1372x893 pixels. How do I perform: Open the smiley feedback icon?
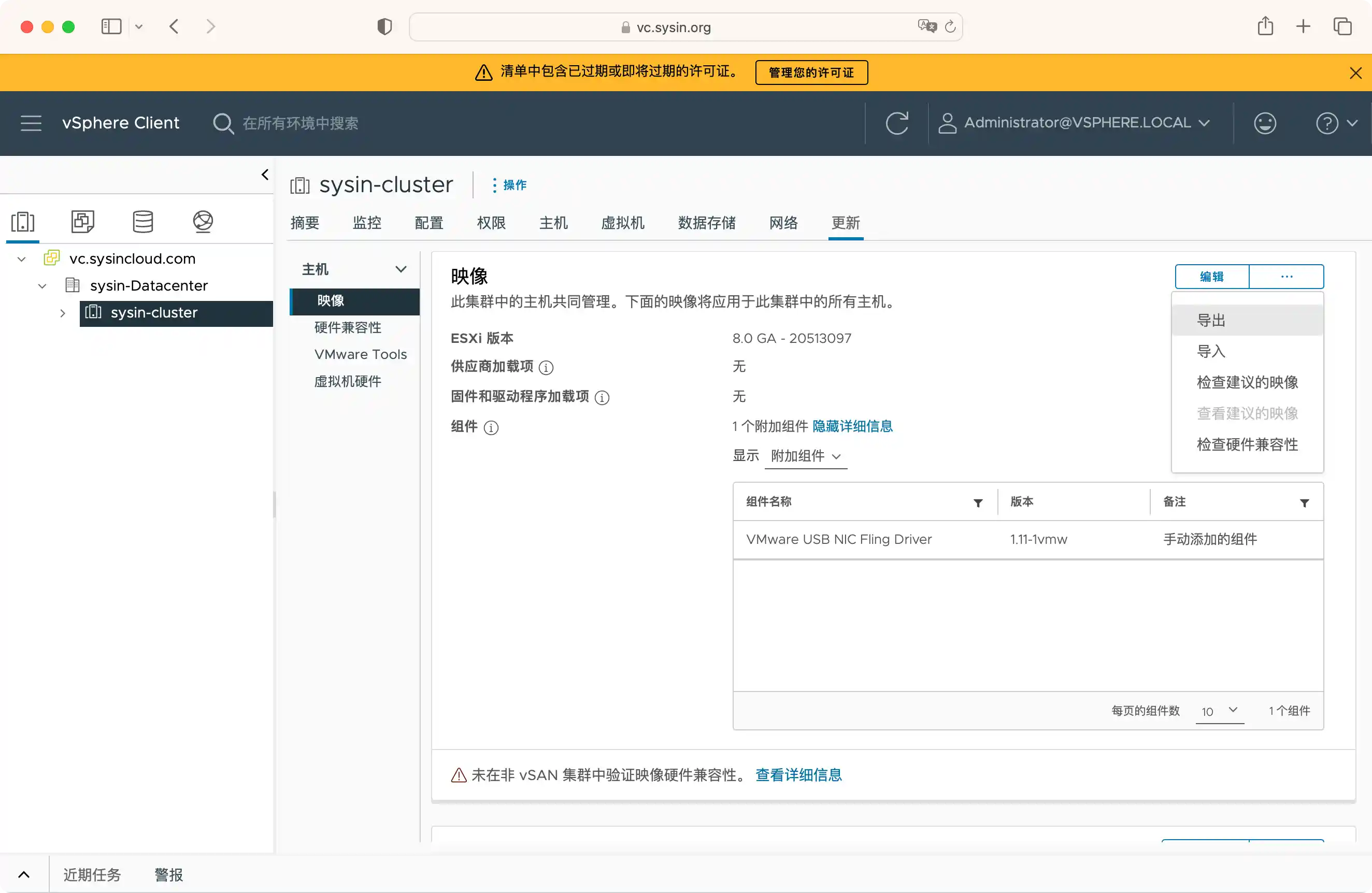point(1265,123)
